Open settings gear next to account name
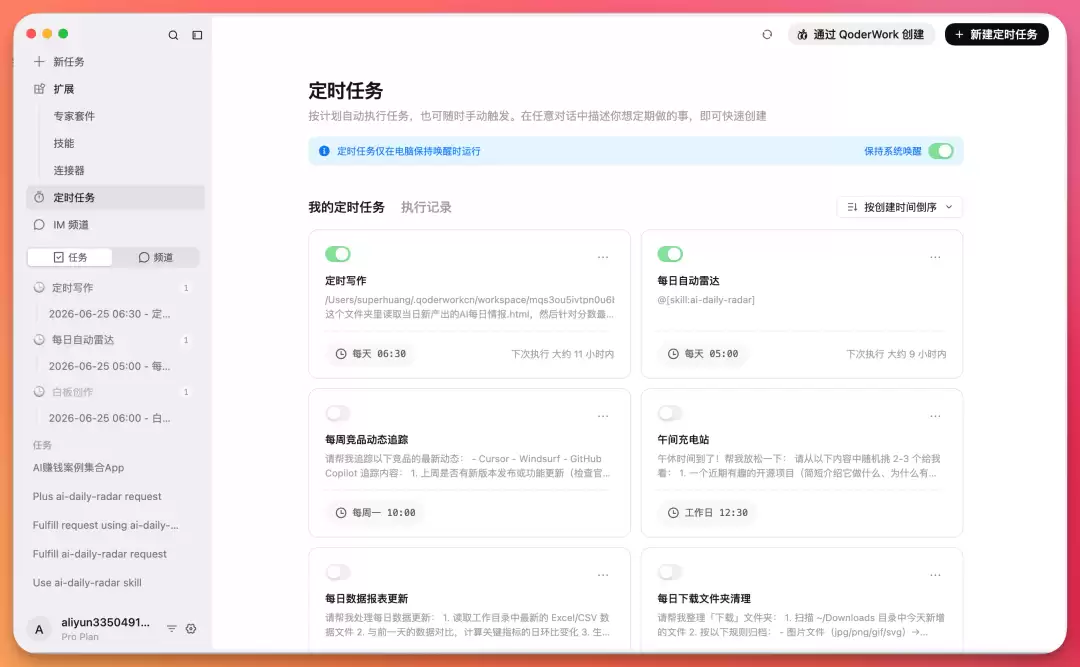Viewport: 1080px width, 667px height. pos(191,628)
